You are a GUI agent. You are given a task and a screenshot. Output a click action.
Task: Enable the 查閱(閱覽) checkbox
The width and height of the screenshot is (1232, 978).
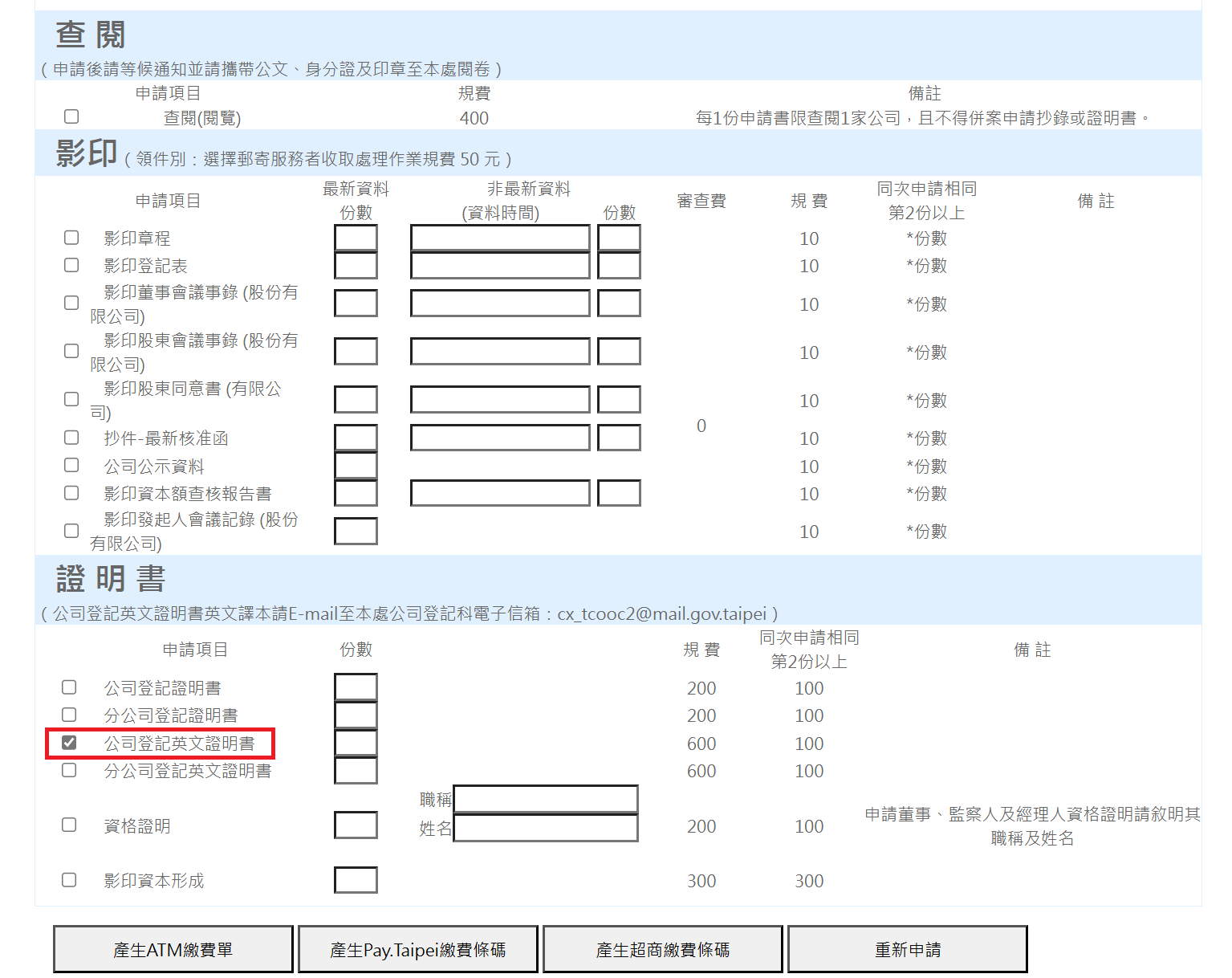point(71,116)
